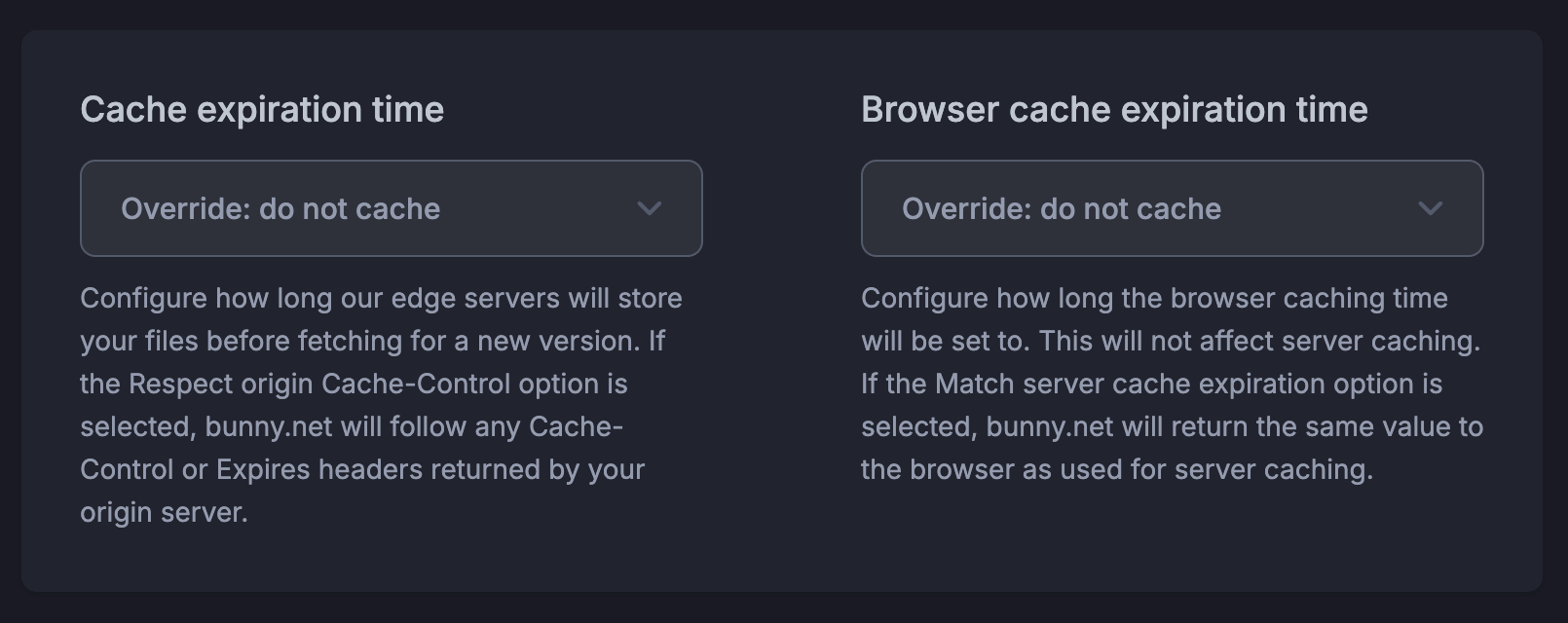Click "Override: do not cache" text under Browser cache expiration
The height and width of the screenshot is (623, 1568).
(1062, 209)
